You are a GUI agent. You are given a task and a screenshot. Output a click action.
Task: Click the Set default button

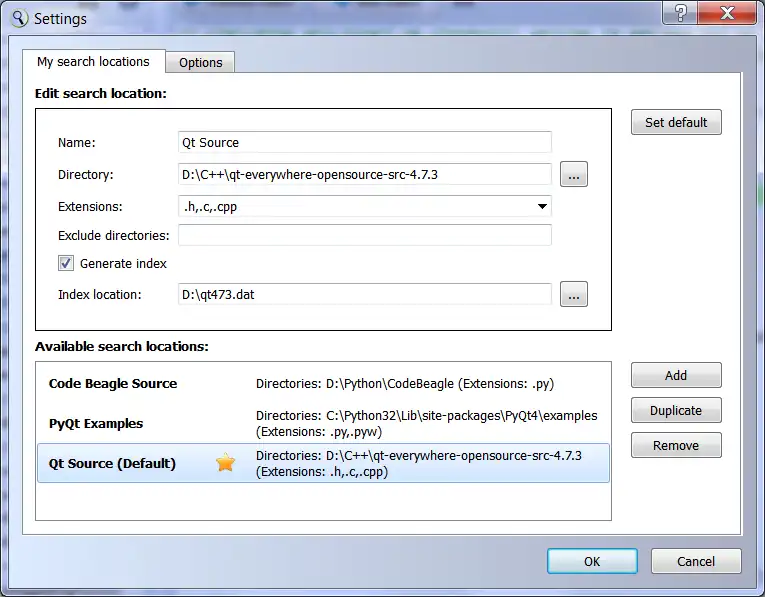click(676, 122)
